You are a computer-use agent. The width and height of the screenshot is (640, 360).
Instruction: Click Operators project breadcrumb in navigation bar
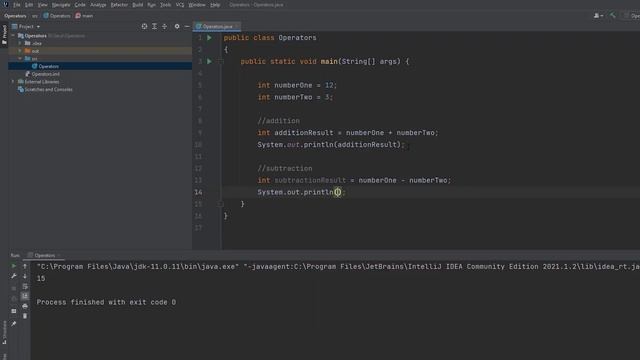coord(15,16)
